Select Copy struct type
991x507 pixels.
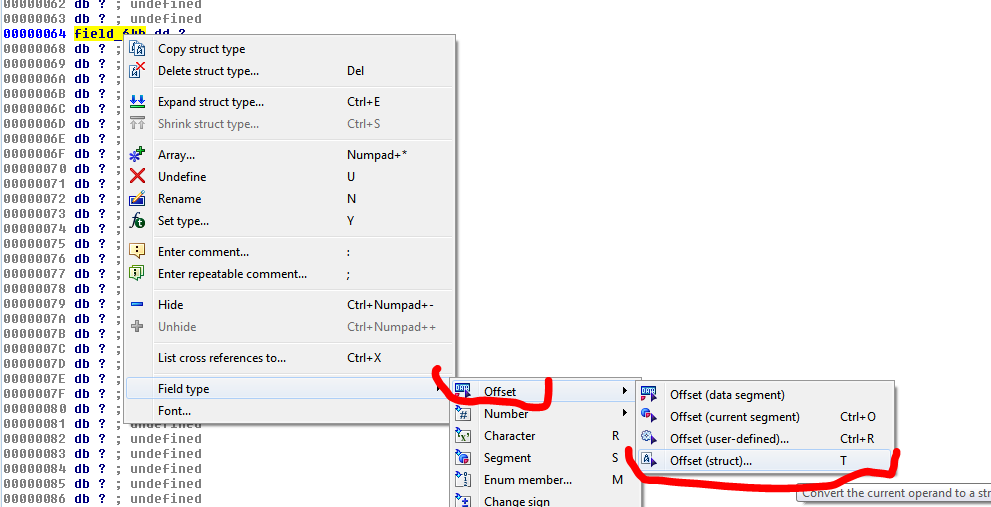pos(201,49)
